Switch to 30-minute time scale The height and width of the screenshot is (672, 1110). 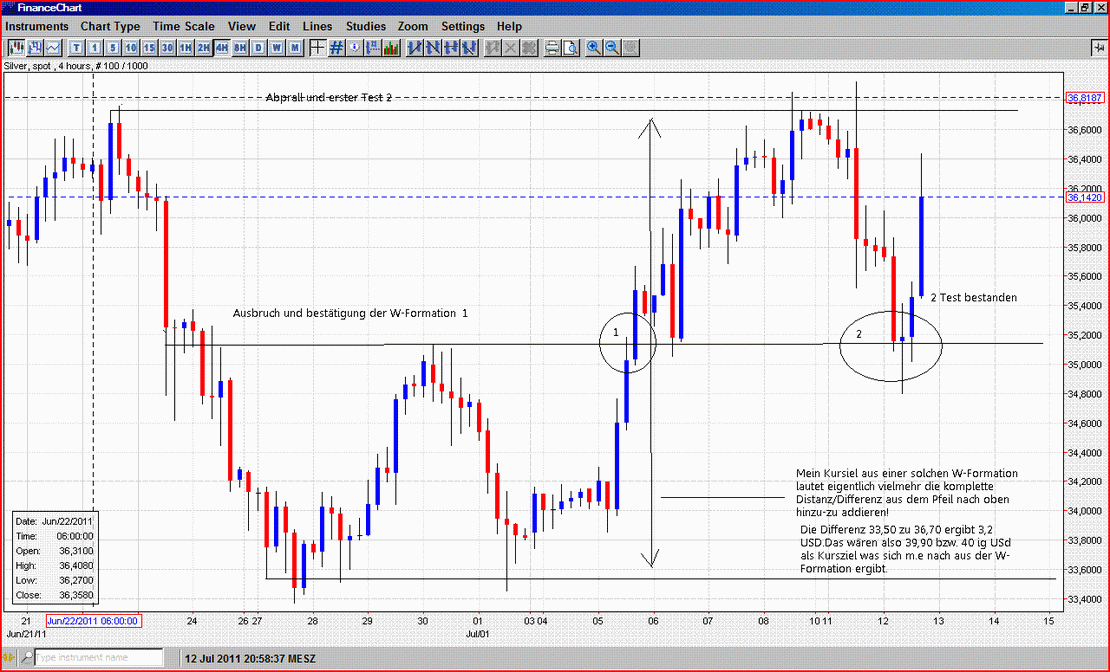click(x=167, y=47)
